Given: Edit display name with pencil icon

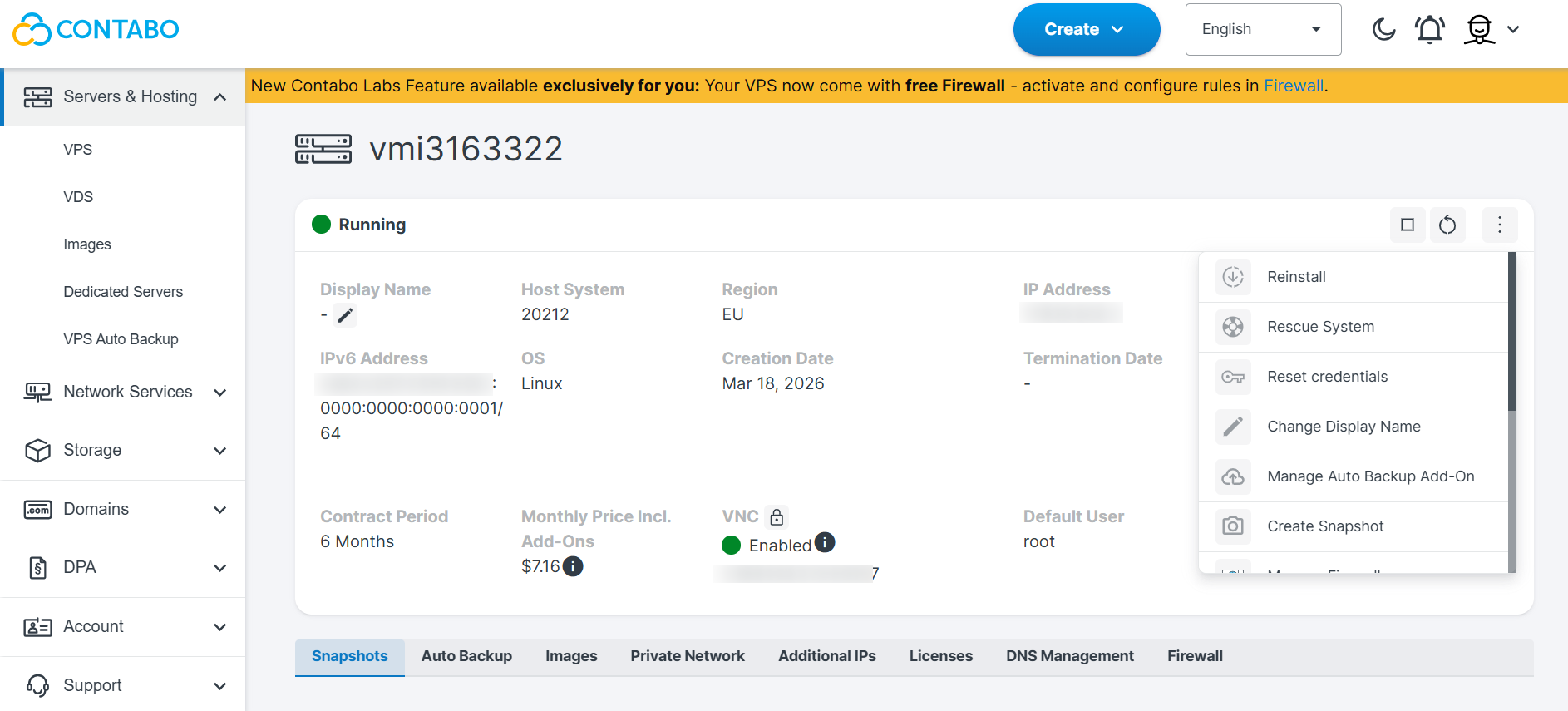Looking at the screenshot, I should coord(345,315).
